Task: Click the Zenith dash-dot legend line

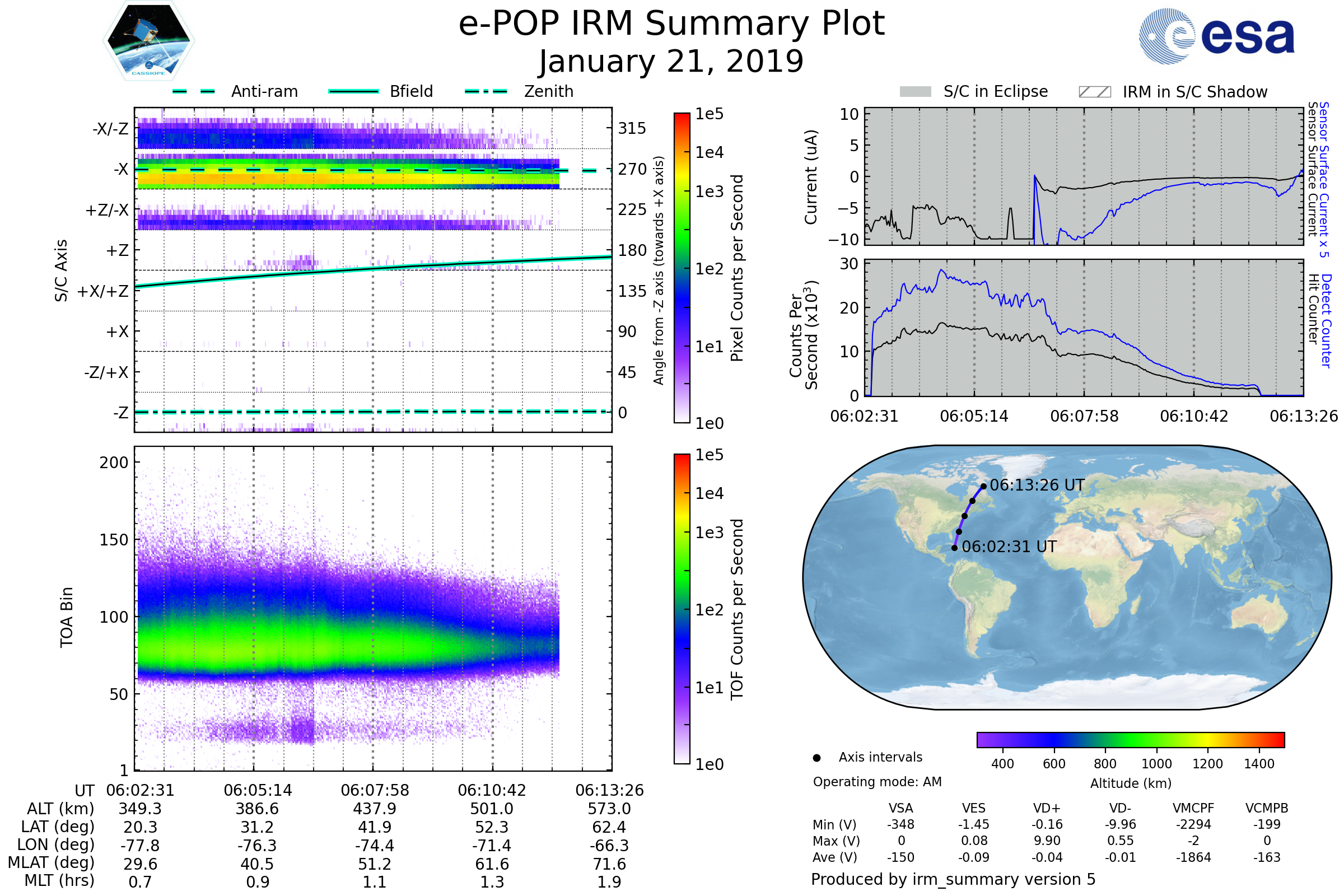Action: (486, 91)
